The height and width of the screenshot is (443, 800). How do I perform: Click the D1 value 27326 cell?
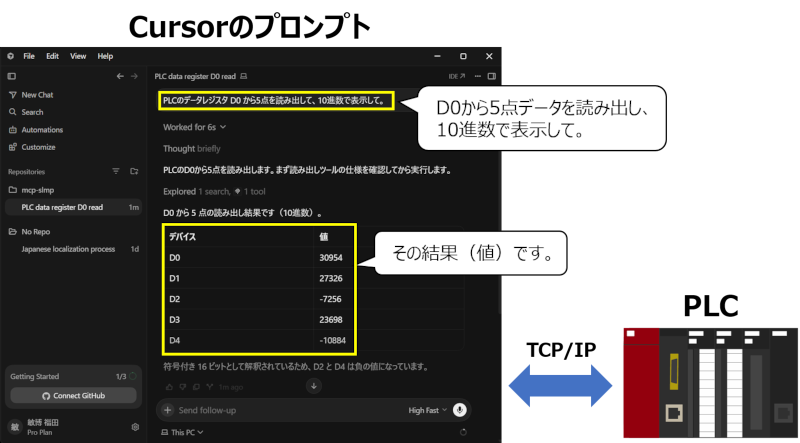[331, 279]
